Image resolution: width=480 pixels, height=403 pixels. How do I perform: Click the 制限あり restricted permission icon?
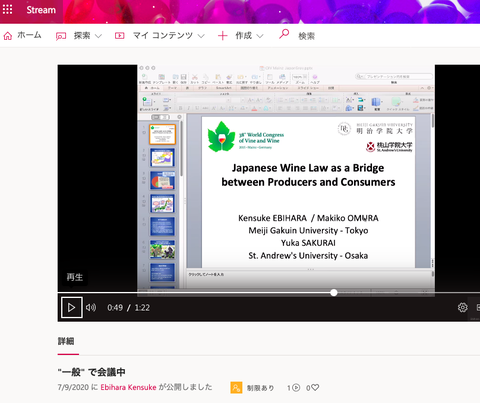pos(236,388)
